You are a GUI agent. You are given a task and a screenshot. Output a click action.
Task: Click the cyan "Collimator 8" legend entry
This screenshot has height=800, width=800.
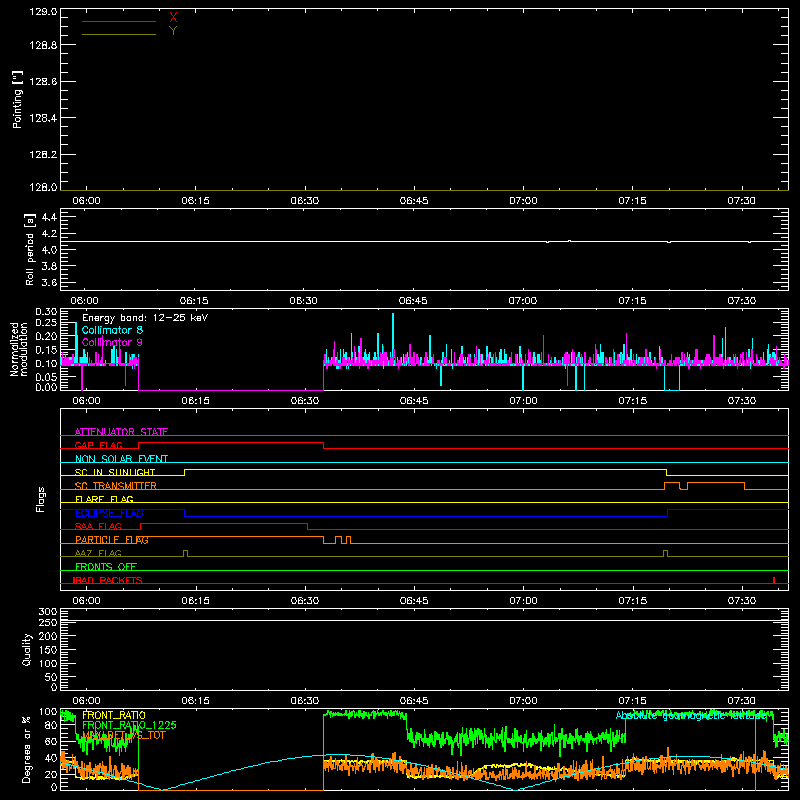coord(112,330)
